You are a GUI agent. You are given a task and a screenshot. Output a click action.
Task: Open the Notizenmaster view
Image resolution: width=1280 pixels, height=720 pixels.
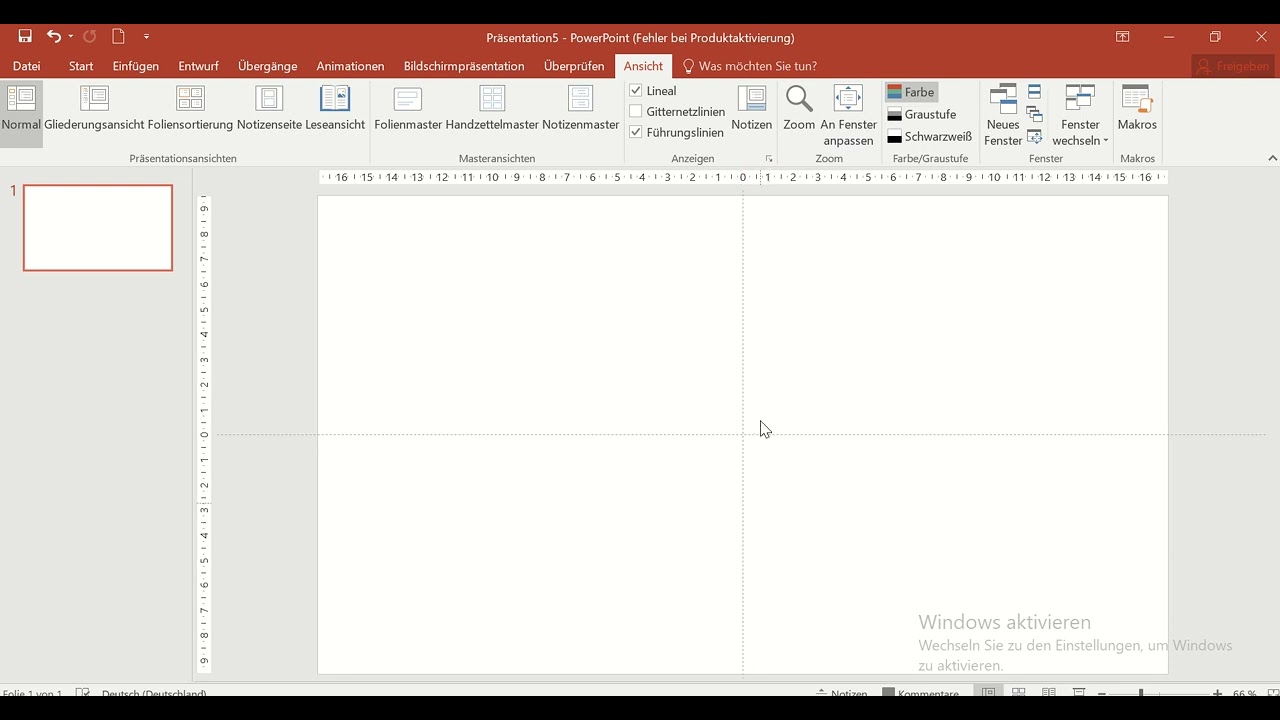point(581,109)
